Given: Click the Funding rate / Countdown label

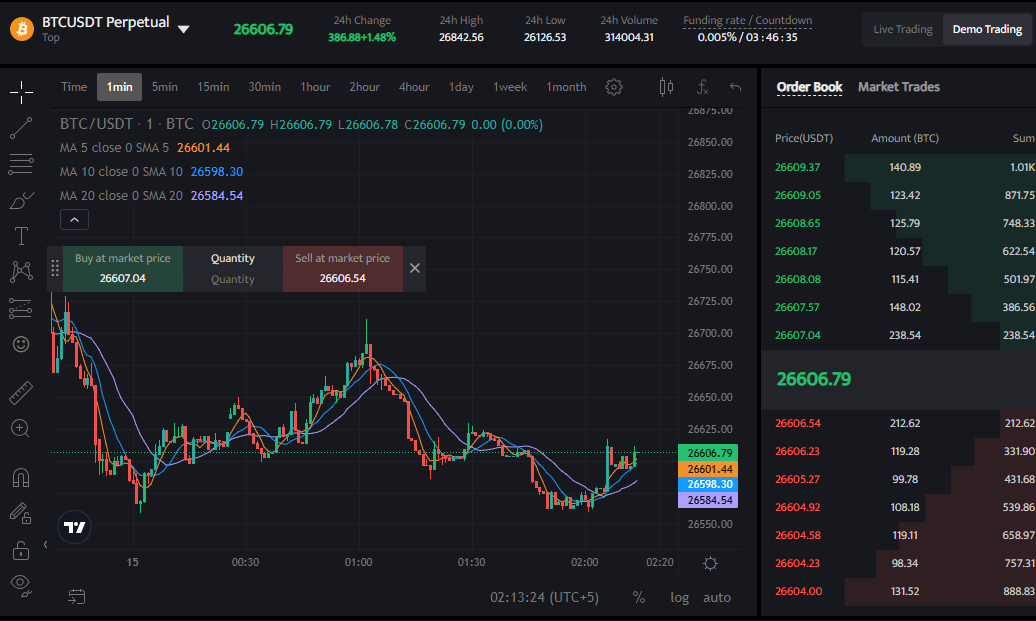Looking at the screenshot, I should point(747,20).
